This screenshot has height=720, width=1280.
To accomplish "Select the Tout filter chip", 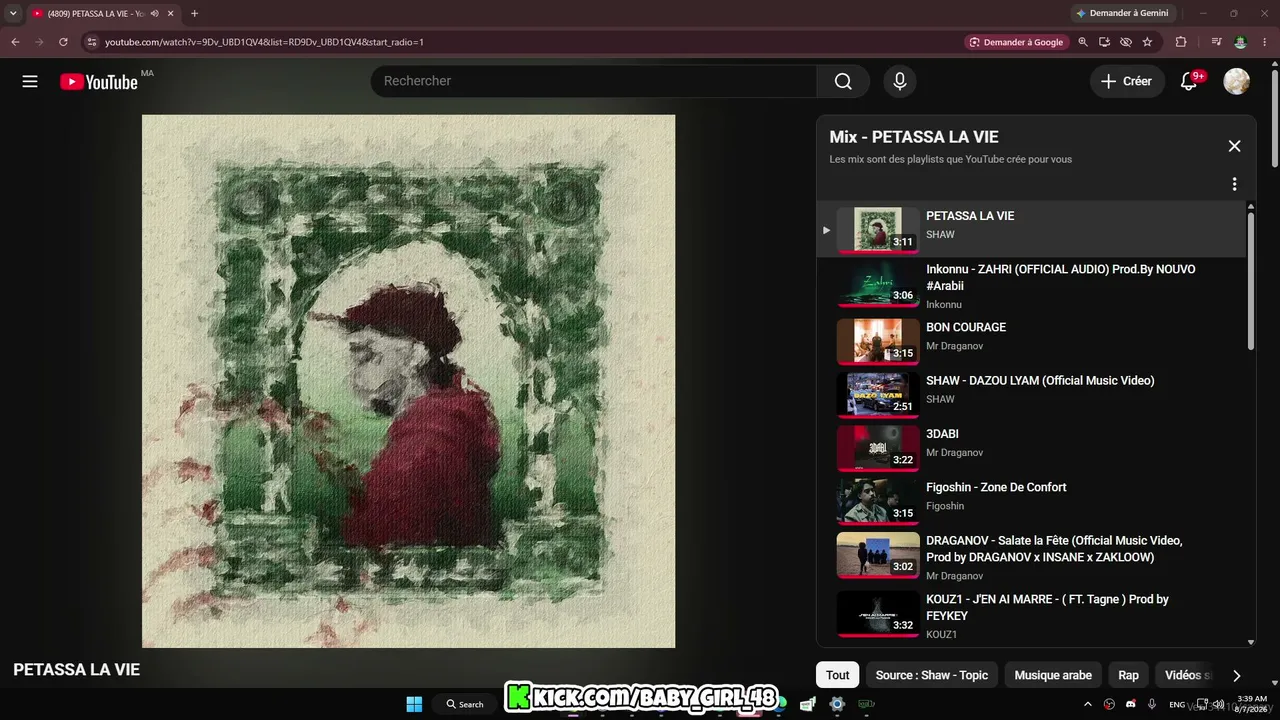I will pos(838,675).
